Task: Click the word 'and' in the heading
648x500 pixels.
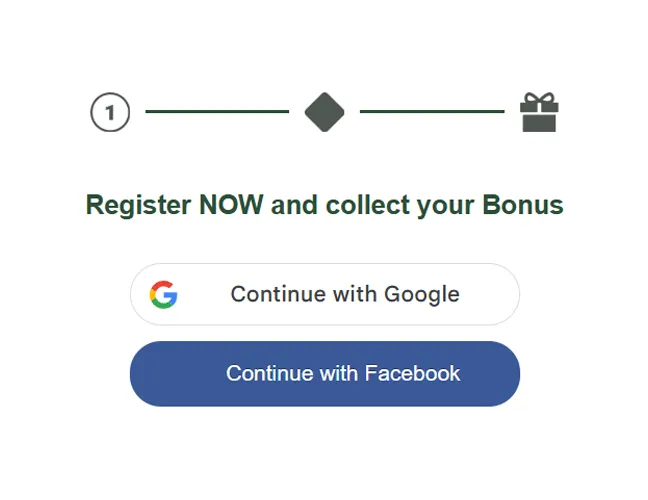Action: [x=294, y=205]
